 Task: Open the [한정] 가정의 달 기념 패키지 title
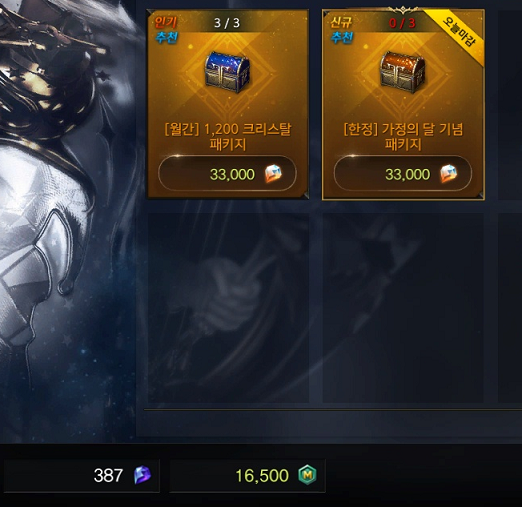click(403, 137)
